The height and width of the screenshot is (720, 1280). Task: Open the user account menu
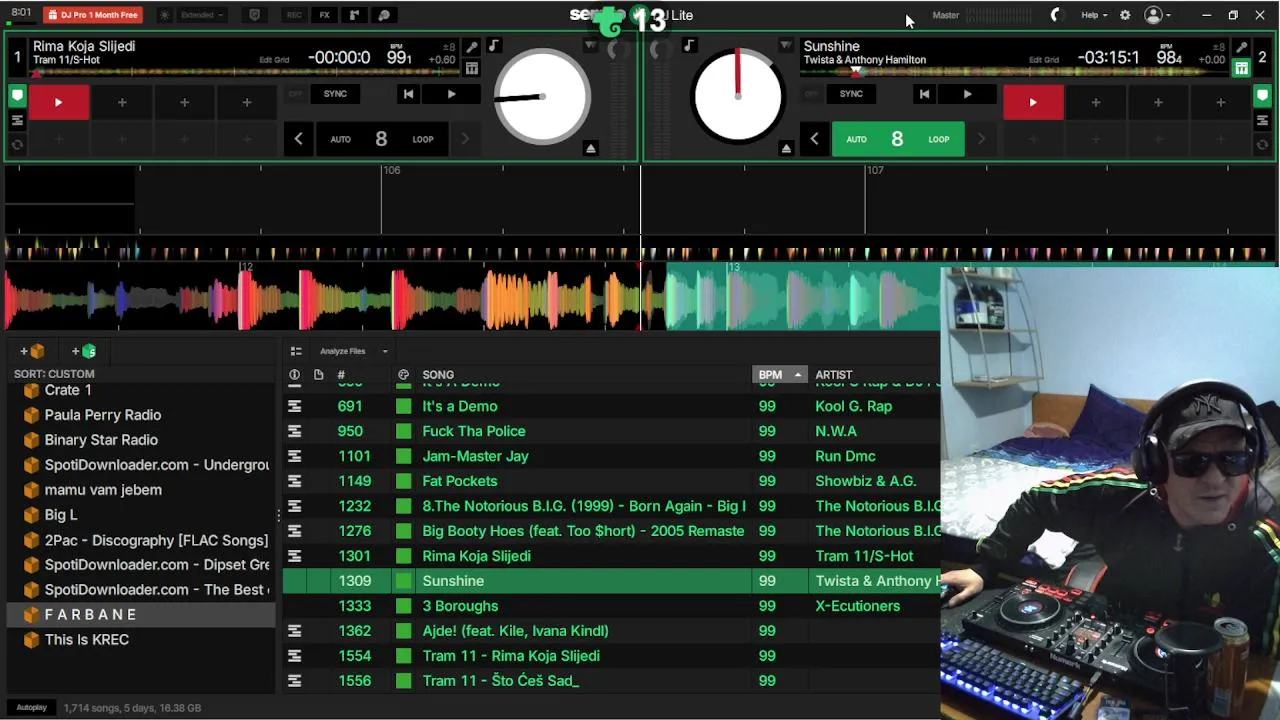1157,15
